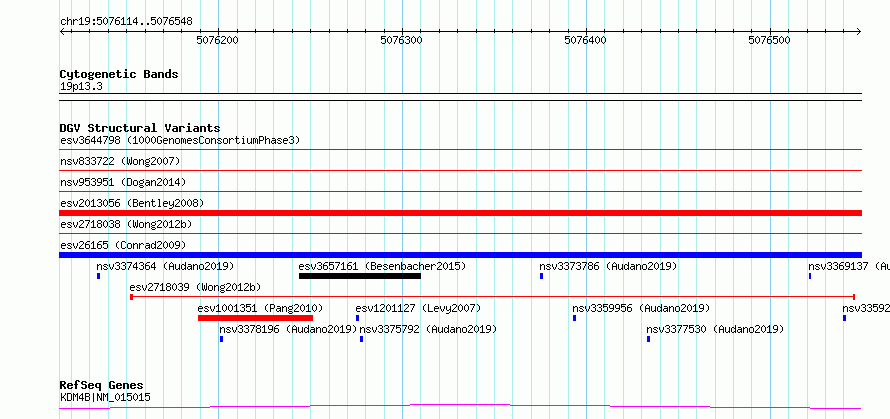Click the DGV Structural Variants track title
This screenshot has height=419, width=890.
[140, 128]
